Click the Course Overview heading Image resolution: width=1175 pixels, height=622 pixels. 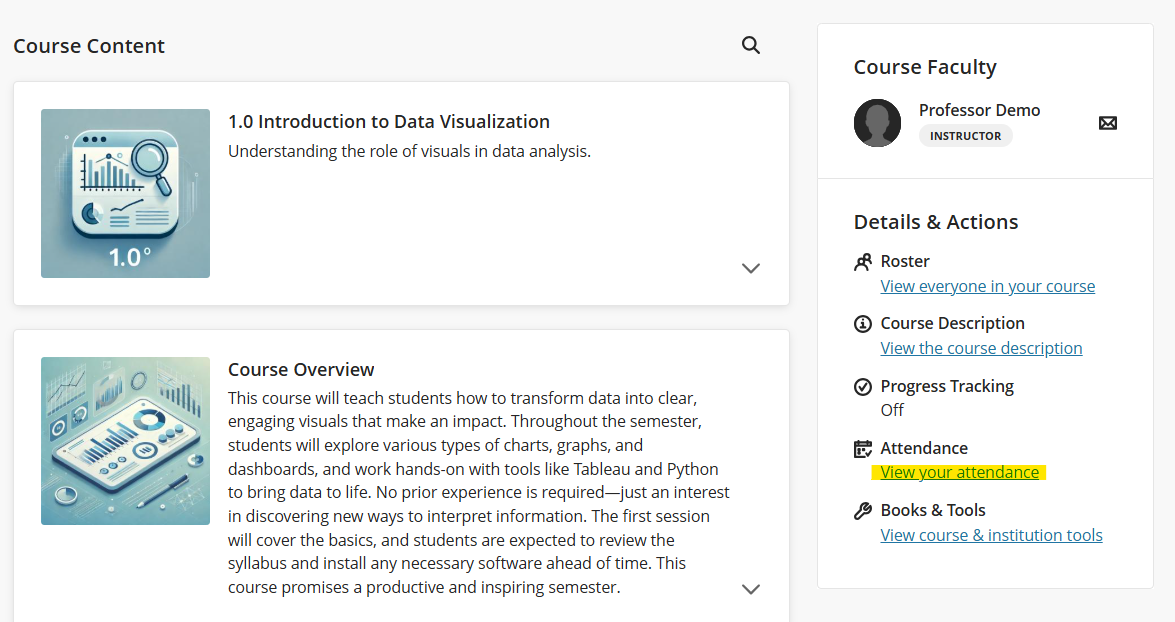point(301,370)
